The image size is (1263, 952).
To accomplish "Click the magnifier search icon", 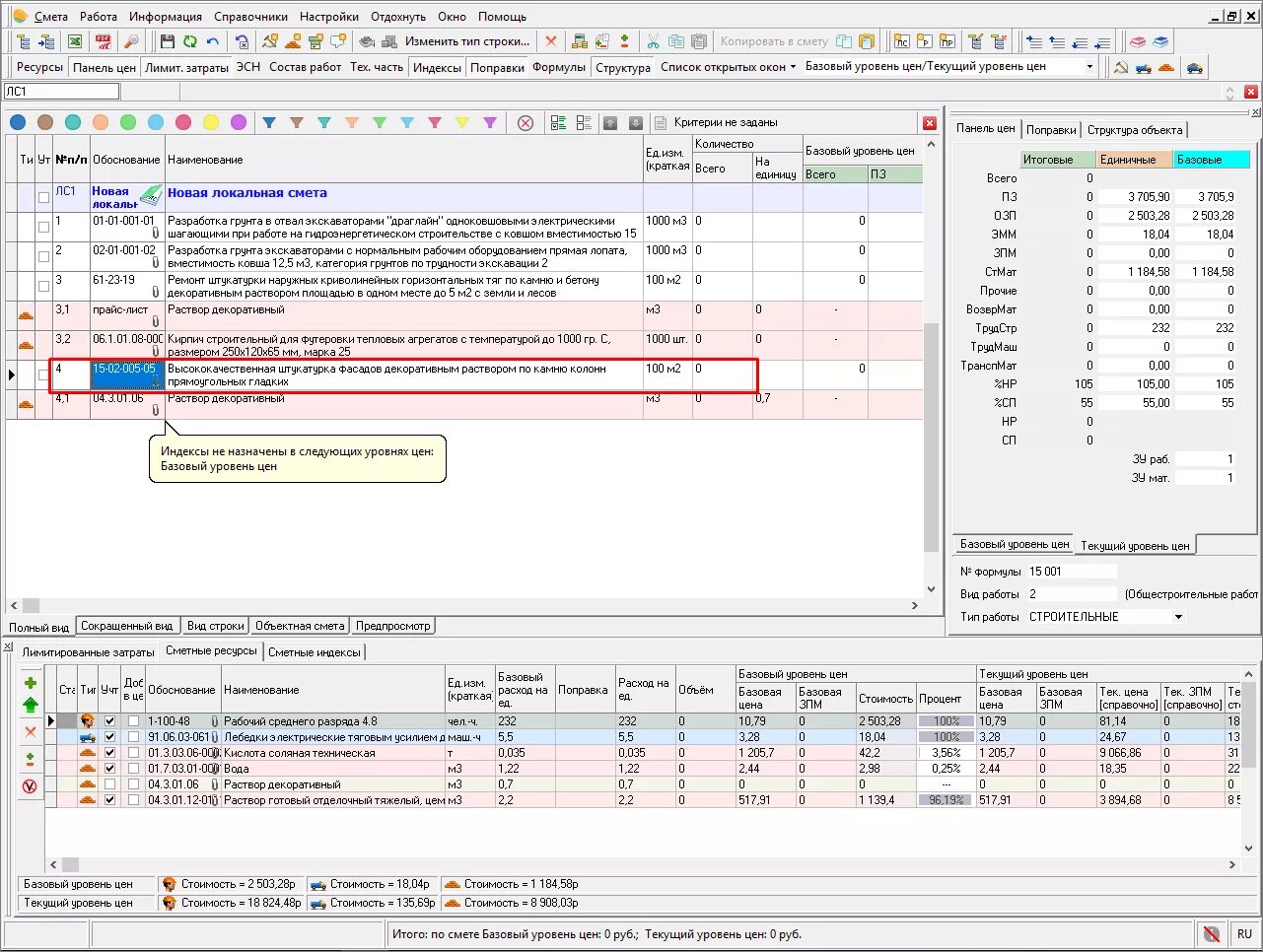I will (x=130, y=41).
